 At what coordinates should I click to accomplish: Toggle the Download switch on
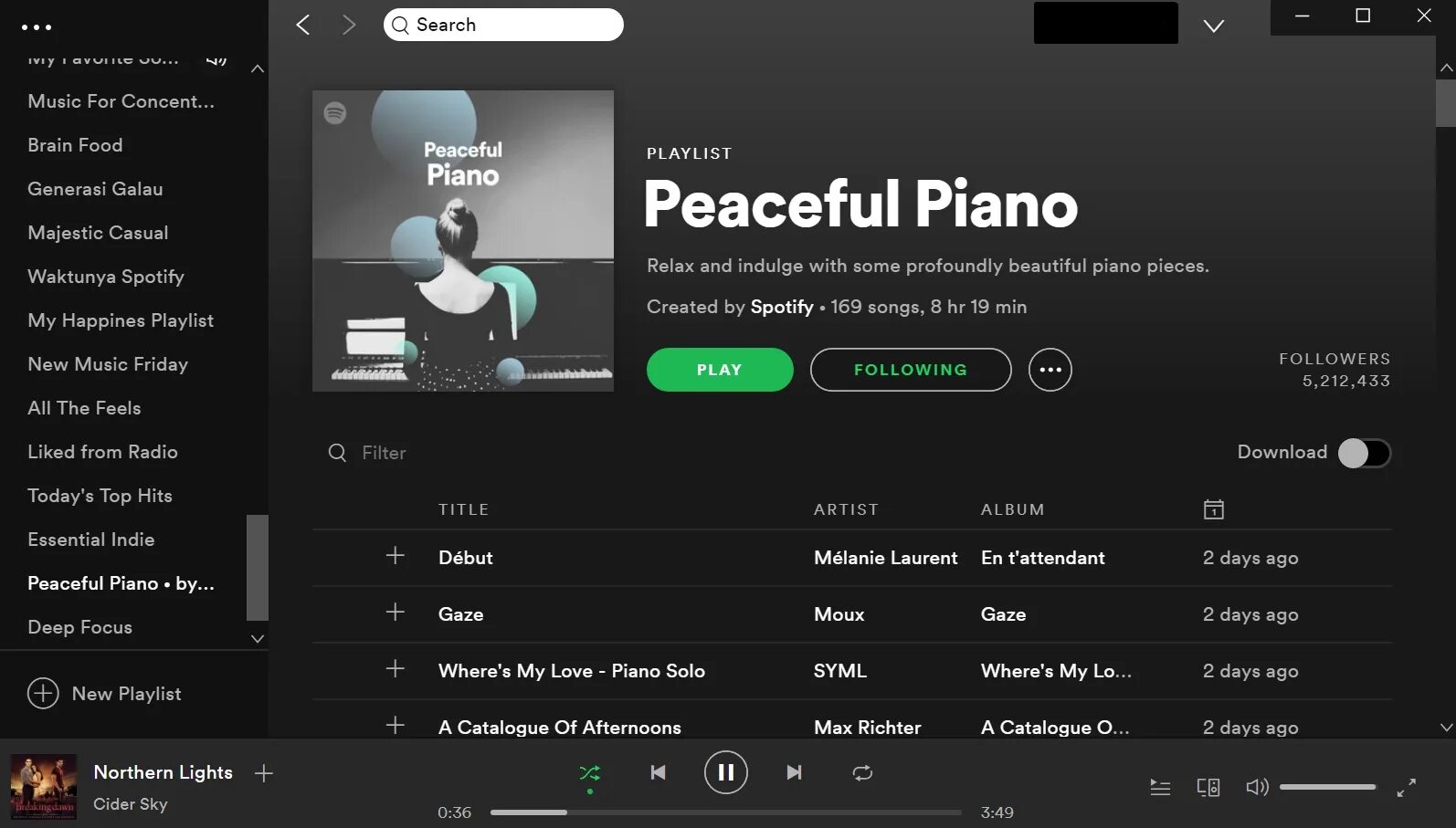coord(1364,453)
